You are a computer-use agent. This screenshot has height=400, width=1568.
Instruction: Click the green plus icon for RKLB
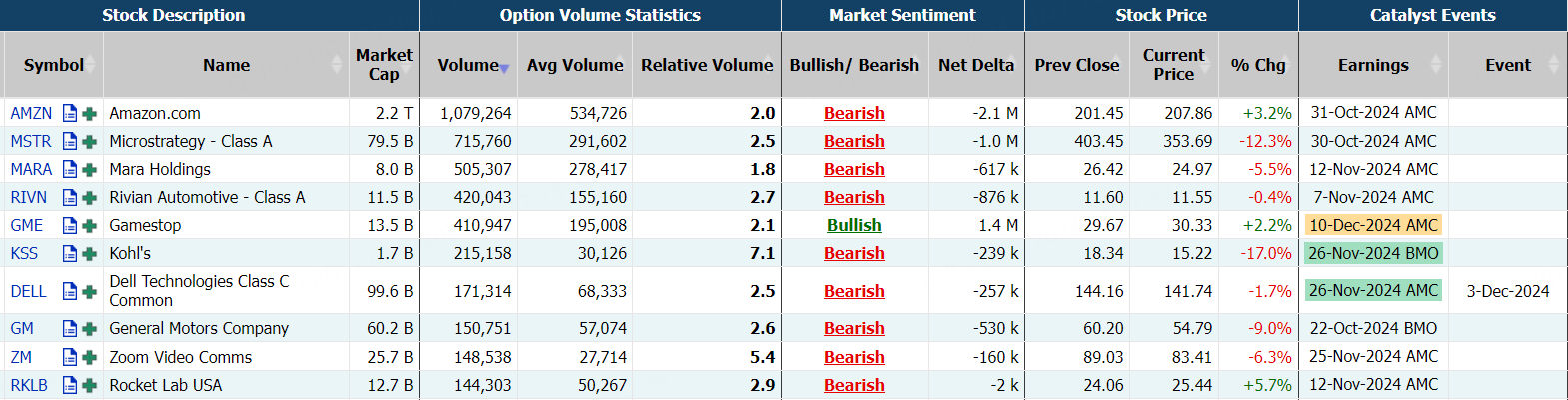pyautogui.click(x=89, y=386)
